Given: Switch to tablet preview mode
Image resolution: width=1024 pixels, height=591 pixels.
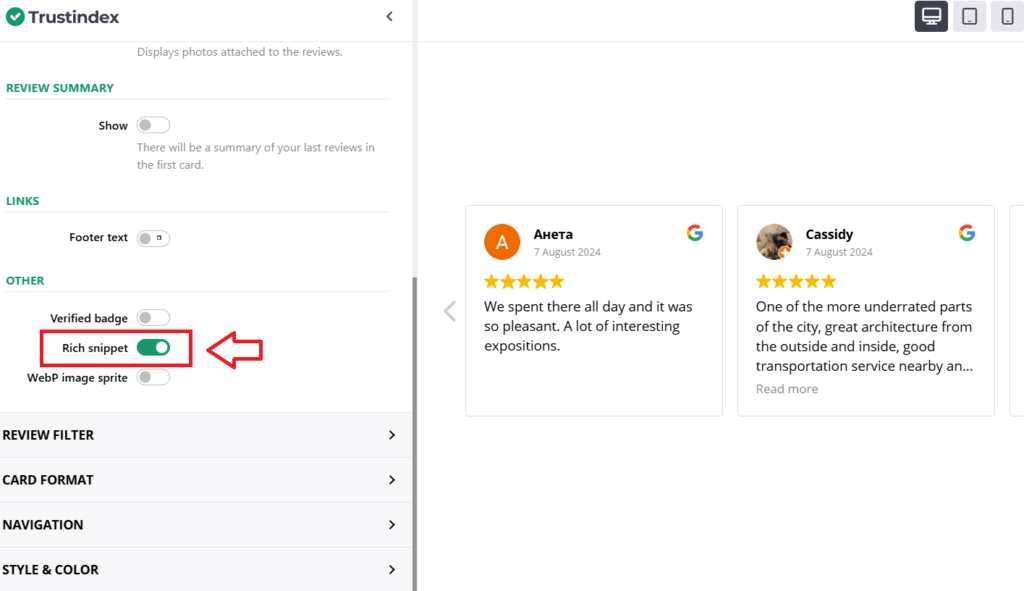Looking at the screenshot, I should click(x=969, y=16).
